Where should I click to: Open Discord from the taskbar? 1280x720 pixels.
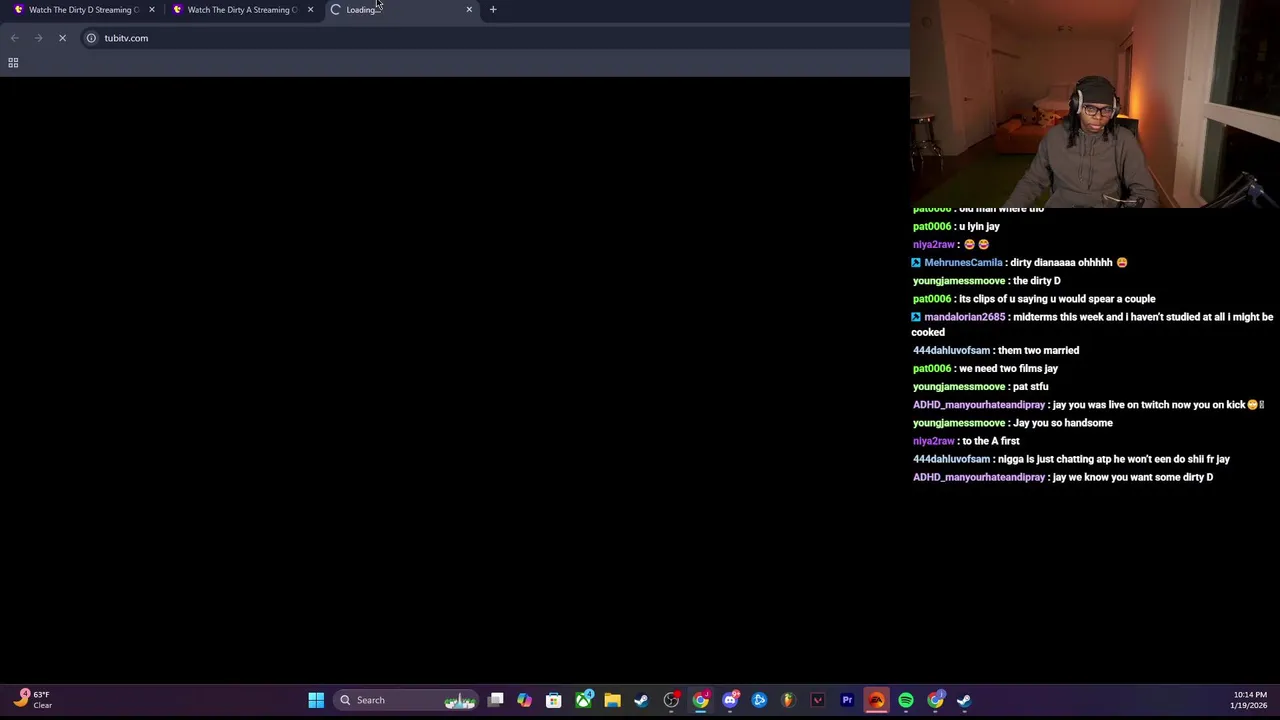point(730,700)
